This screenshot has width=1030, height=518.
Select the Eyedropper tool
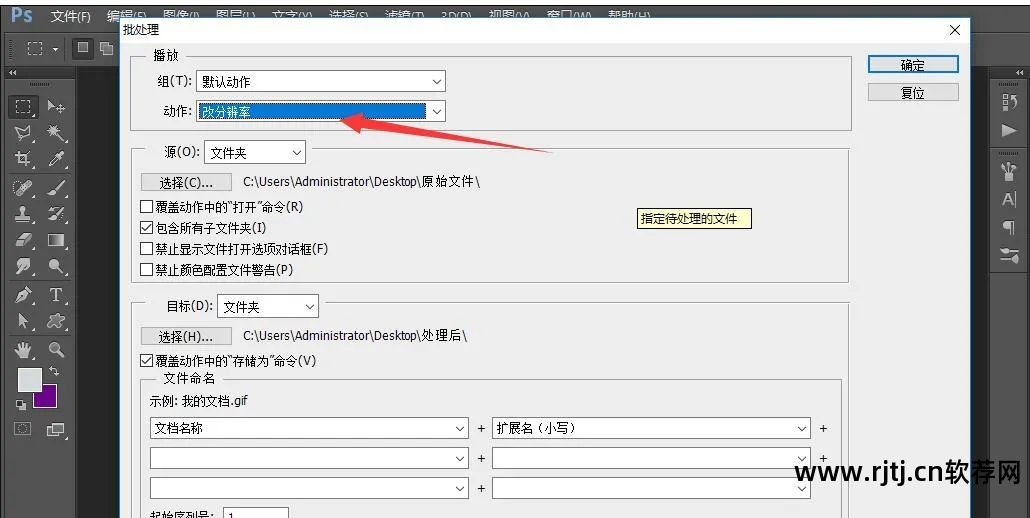coord(56,158)
